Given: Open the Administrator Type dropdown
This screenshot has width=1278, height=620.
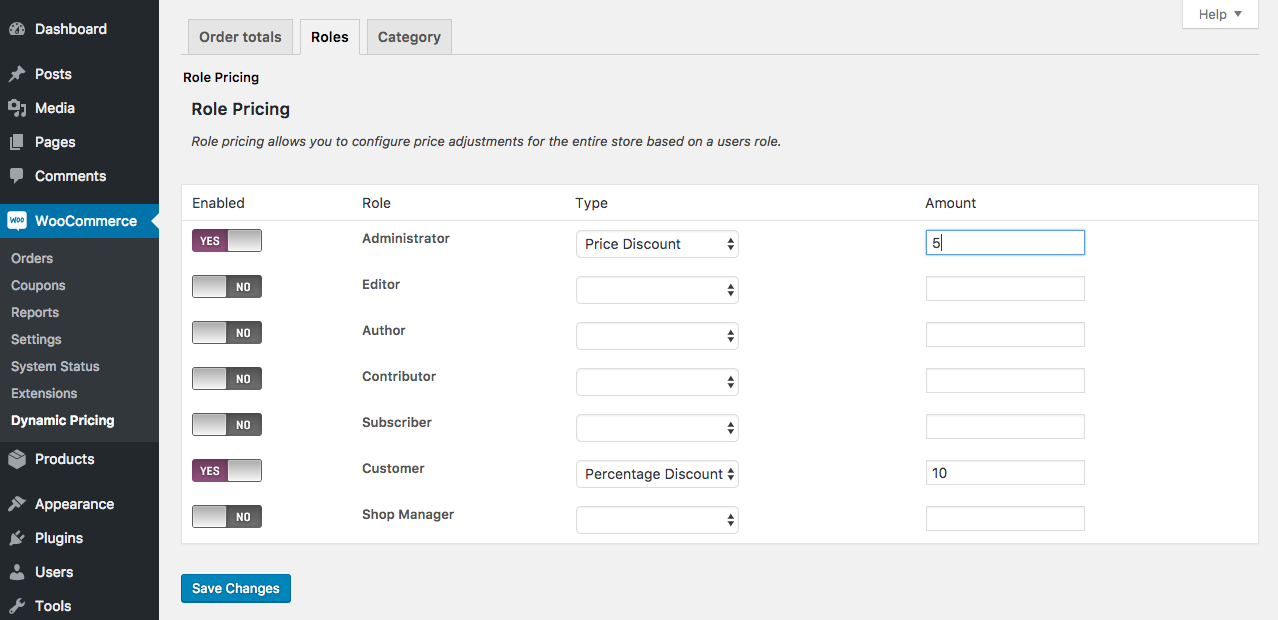Looking at the screenshot, I should coord(656,243).
